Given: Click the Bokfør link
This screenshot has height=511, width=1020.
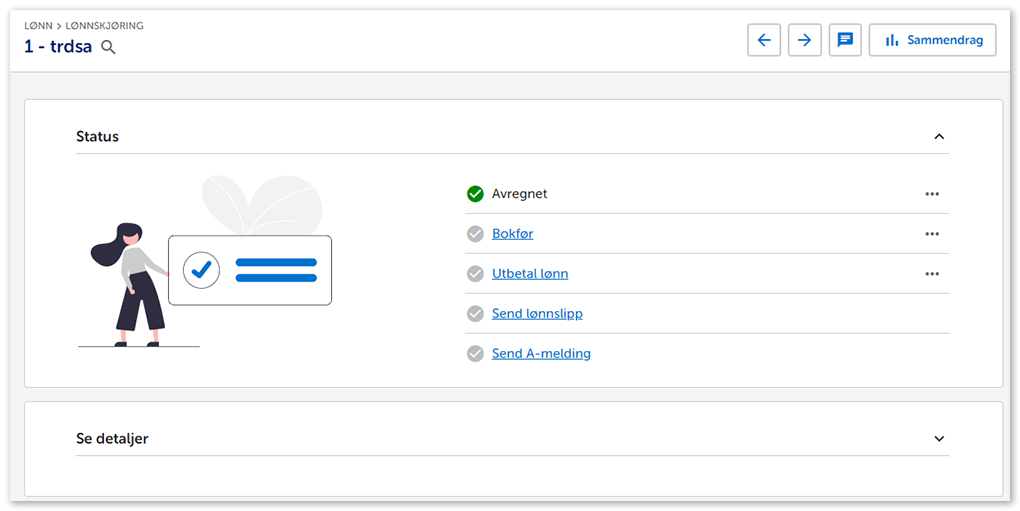Looking at the screenshot, I should point(512,234).
